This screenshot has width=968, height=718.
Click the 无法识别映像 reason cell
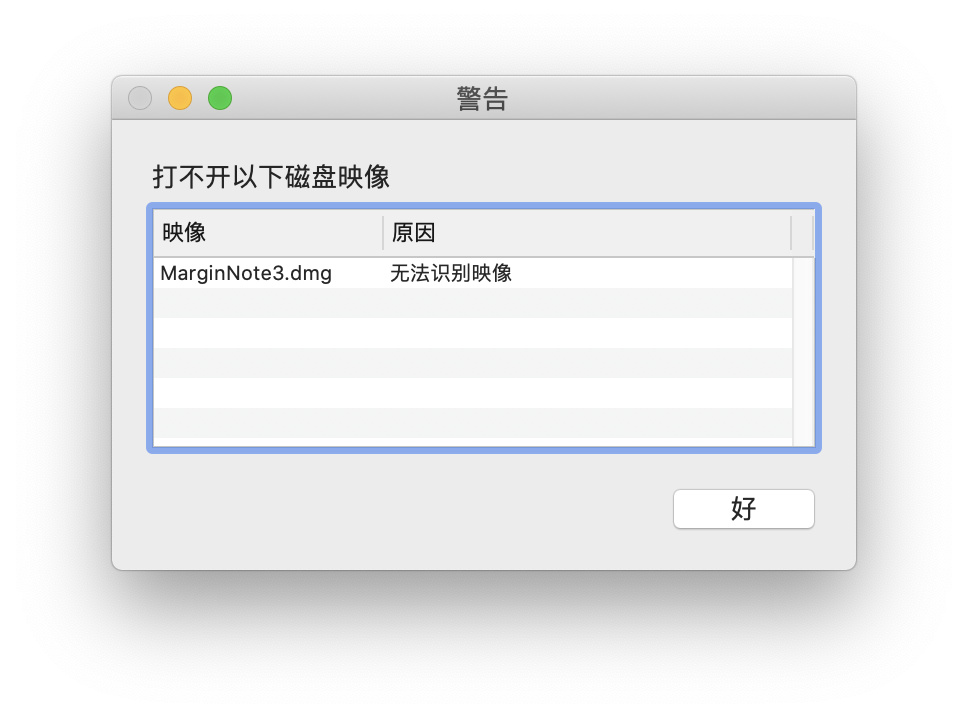point(451,273)
